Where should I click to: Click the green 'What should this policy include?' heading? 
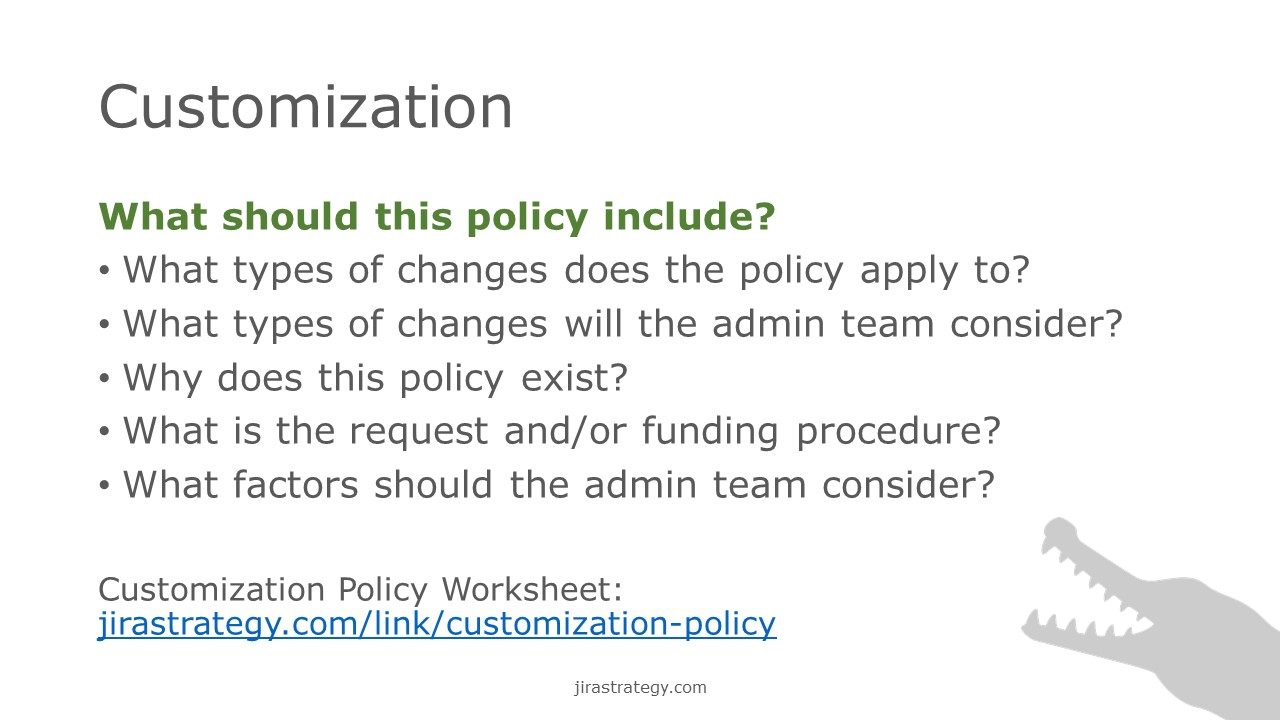(x=437, y=217)
